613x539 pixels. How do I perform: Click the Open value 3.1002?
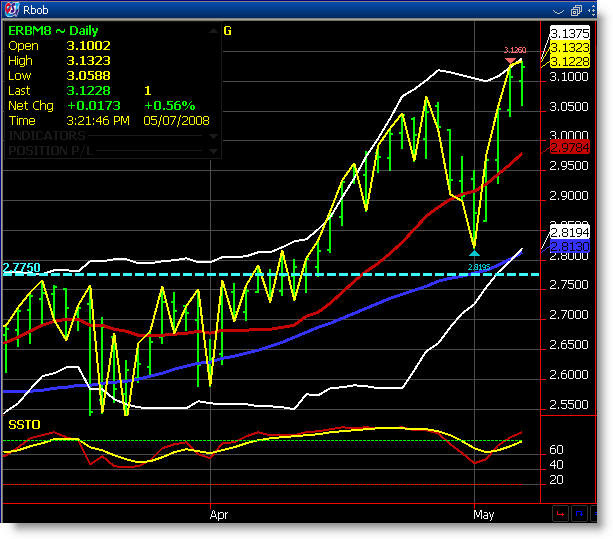pos(88,46)
